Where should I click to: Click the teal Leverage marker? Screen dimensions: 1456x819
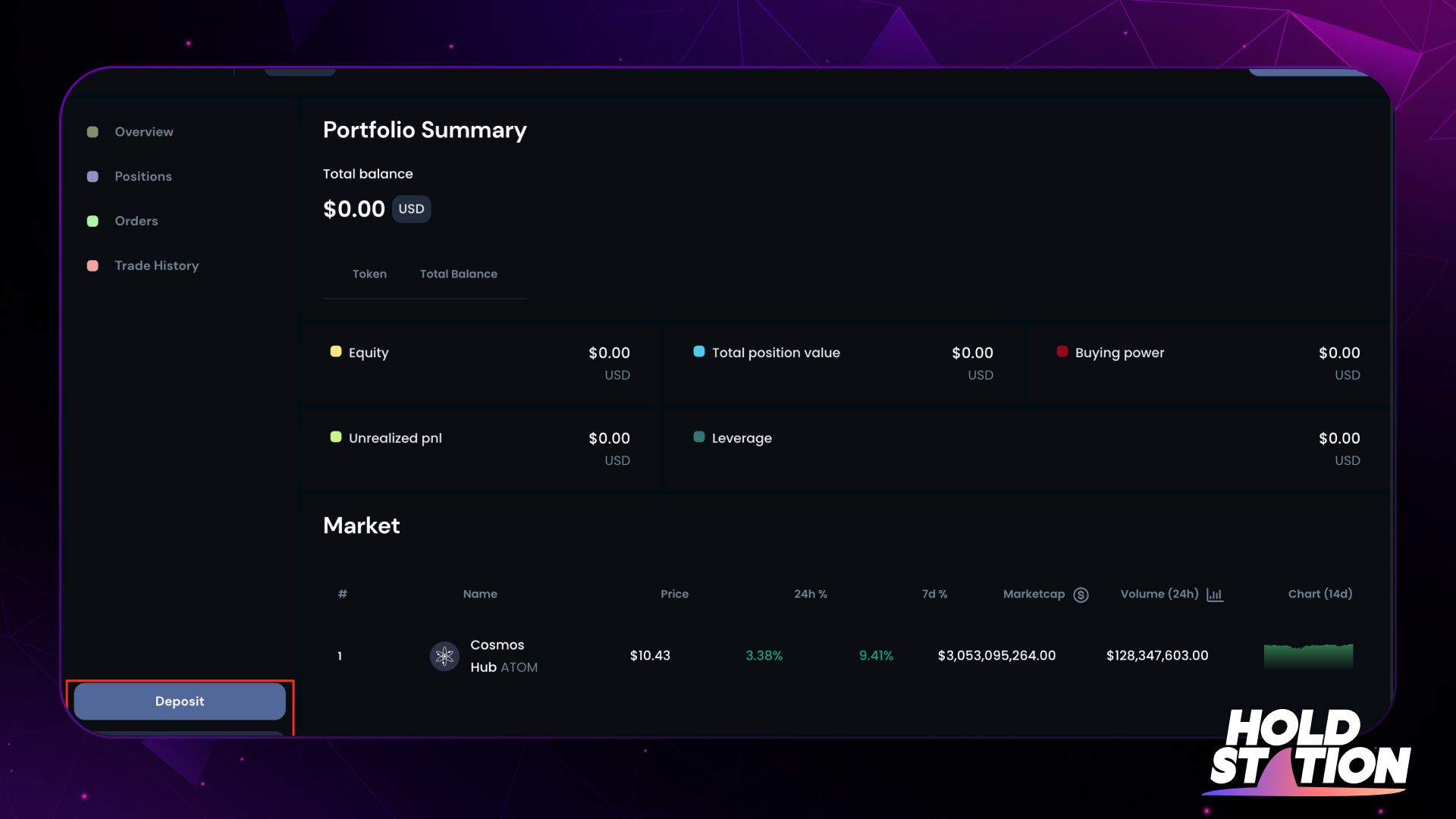click(x=699, y=437)
